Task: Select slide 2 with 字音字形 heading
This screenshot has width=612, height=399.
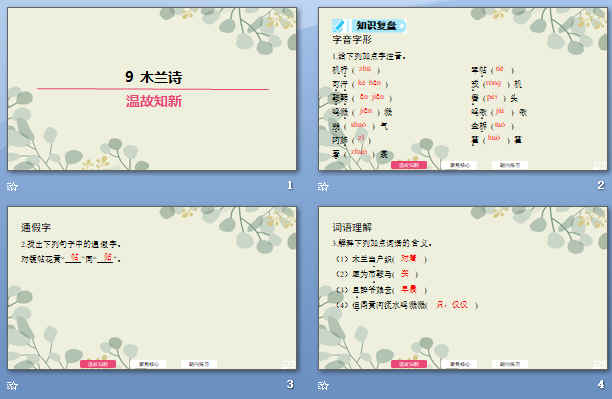Action: [x=463, y=89]
